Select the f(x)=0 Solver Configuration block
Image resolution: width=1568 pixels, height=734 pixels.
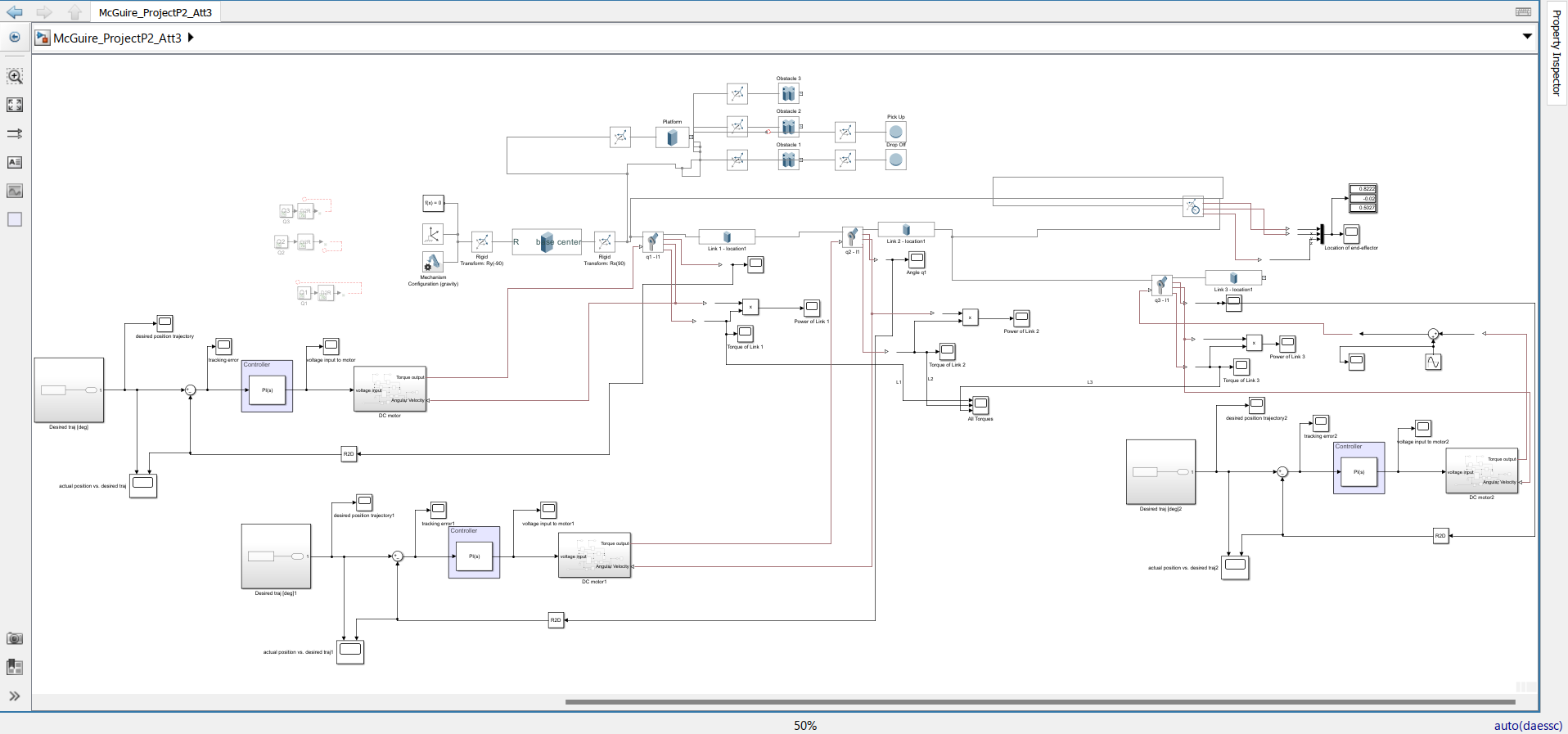pyautogui.click(x=433, y=203)
